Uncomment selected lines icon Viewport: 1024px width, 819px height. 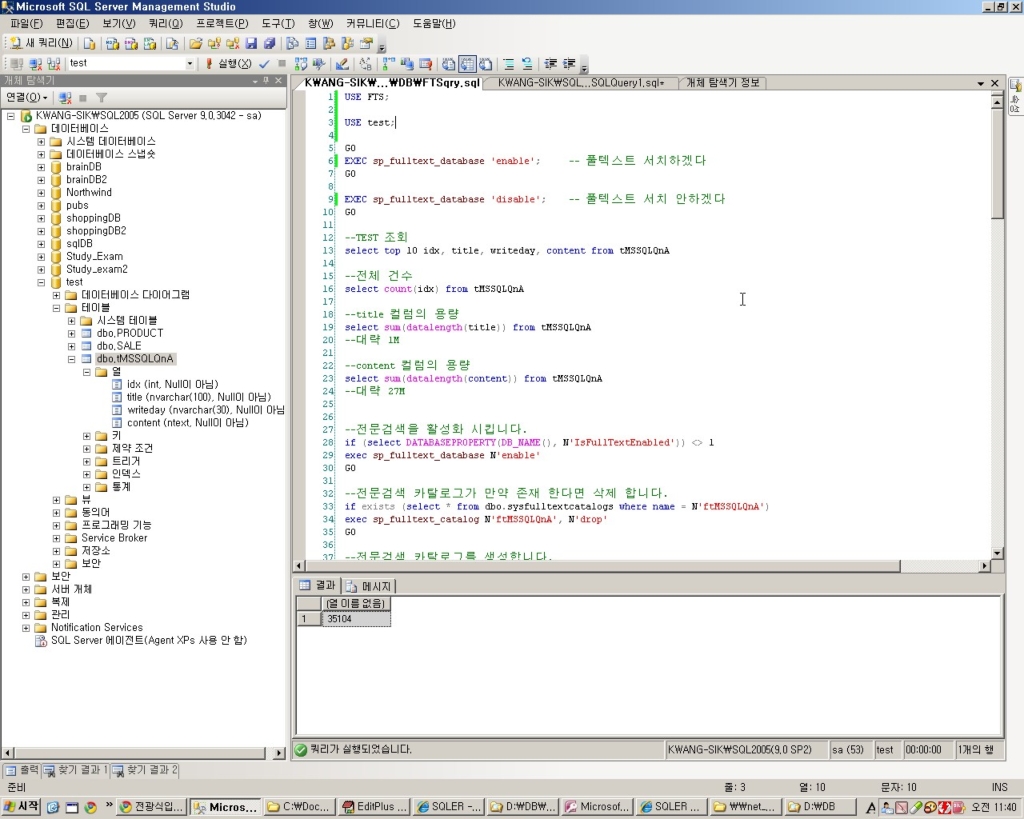pyautogui.click(x=527, y=63)
